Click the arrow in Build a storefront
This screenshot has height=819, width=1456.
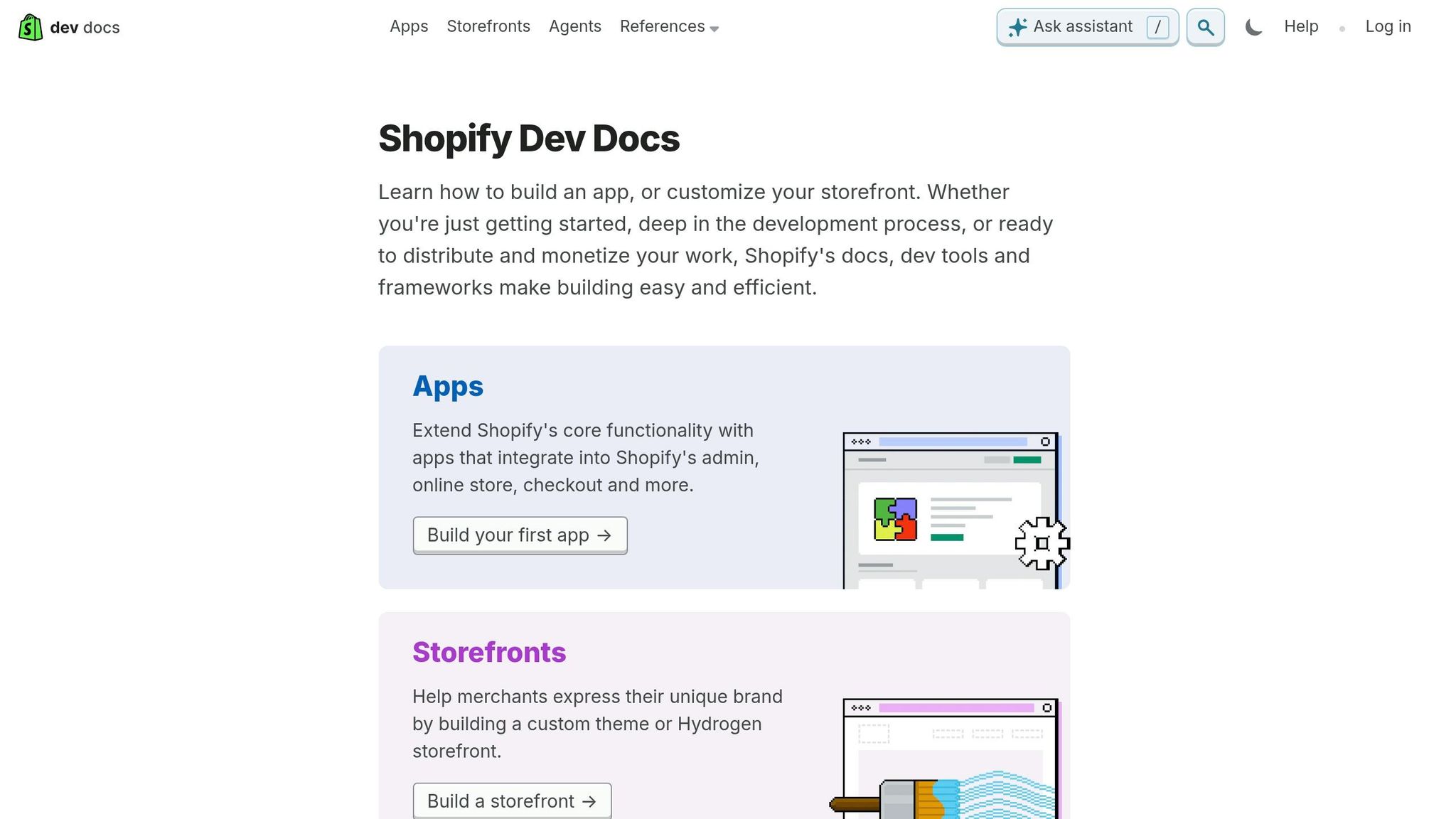589,801
